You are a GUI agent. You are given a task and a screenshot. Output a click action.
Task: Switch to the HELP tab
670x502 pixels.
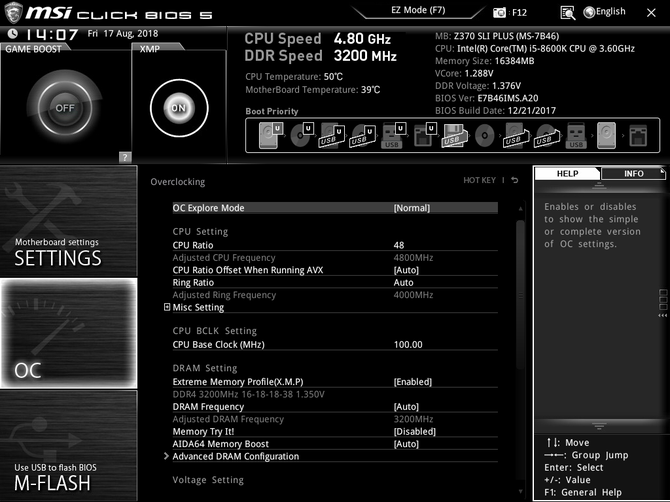pos(567,173)
